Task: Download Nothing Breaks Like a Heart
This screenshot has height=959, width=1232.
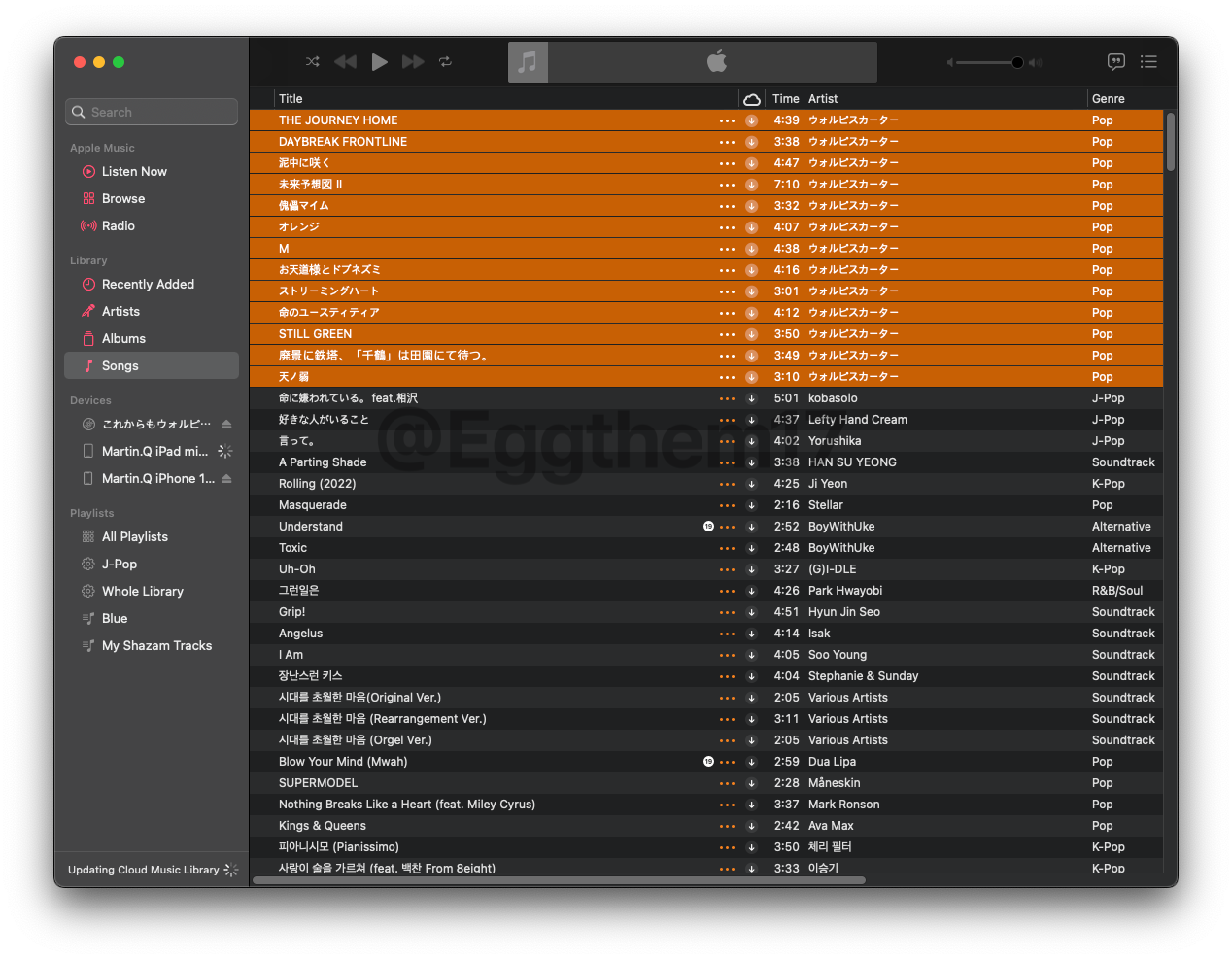Action: [x=751, y=805]
